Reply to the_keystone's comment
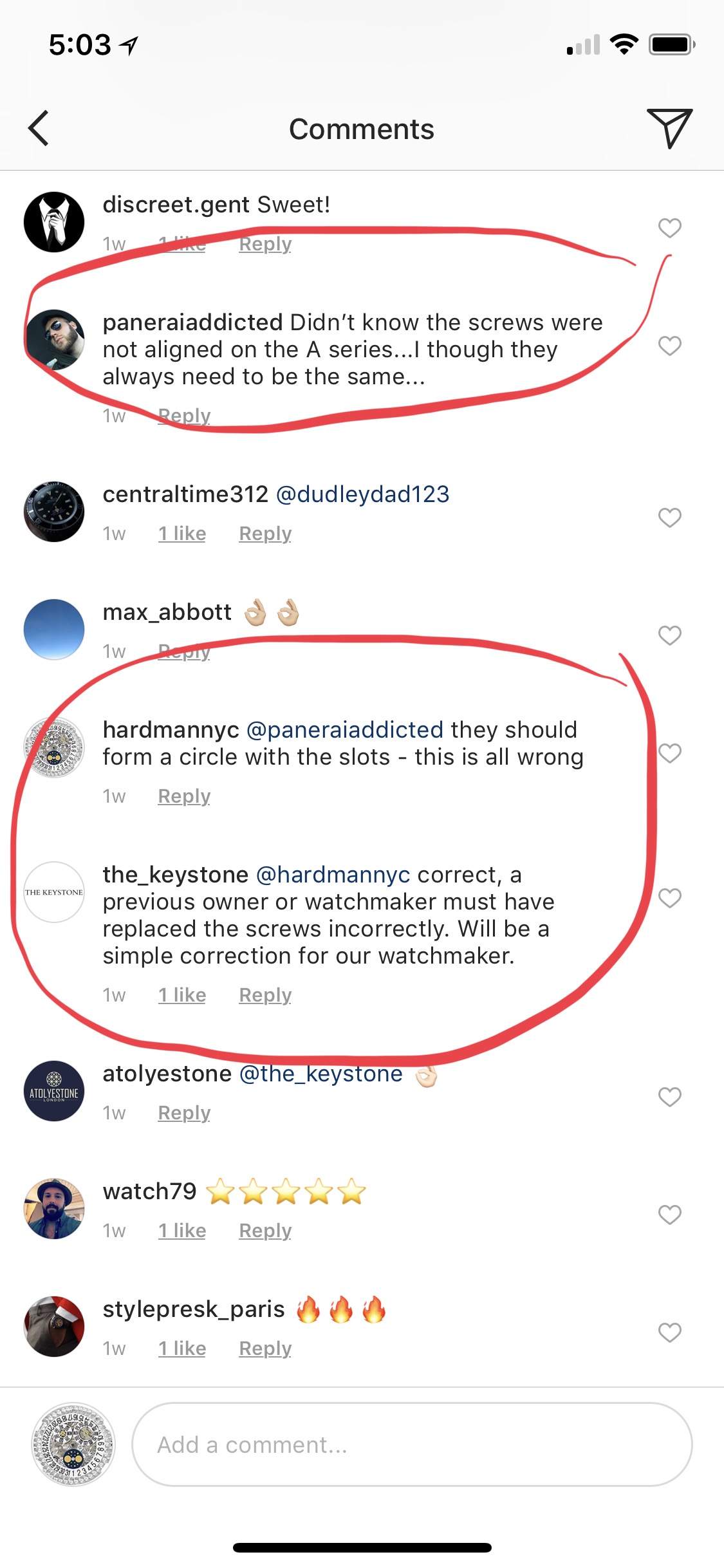 tap(265, 995)
